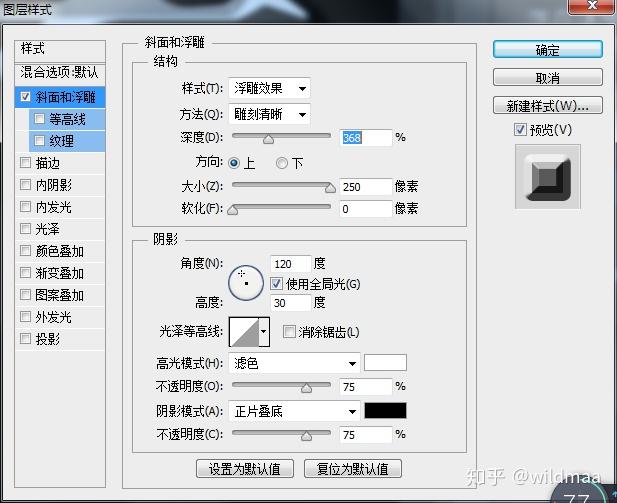Select direction 上 radio button
This screenshot has height=503, width=617.
[x=234, y=163]
